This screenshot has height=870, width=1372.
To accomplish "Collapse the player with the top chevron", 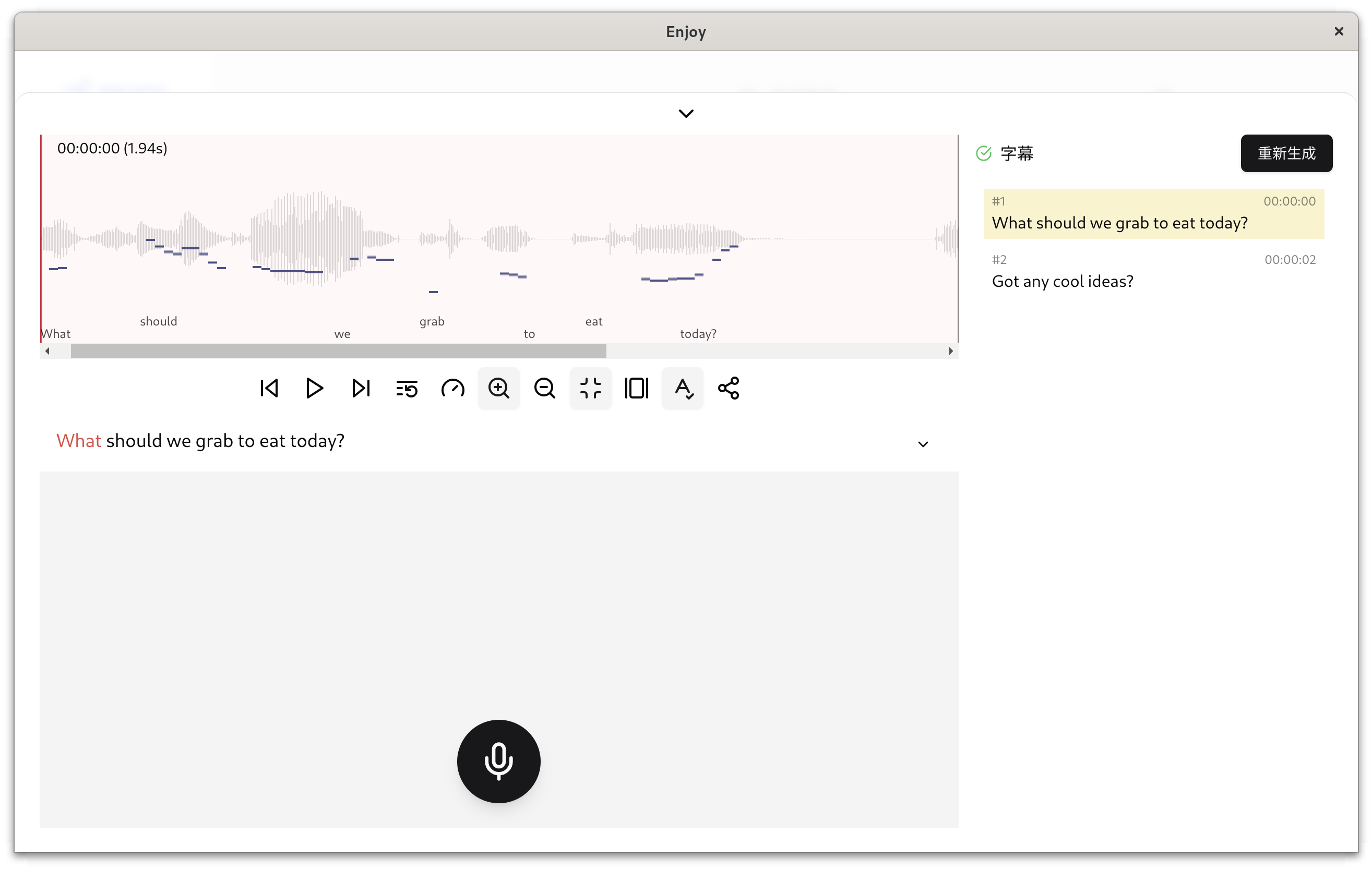I will coord(686,114).
